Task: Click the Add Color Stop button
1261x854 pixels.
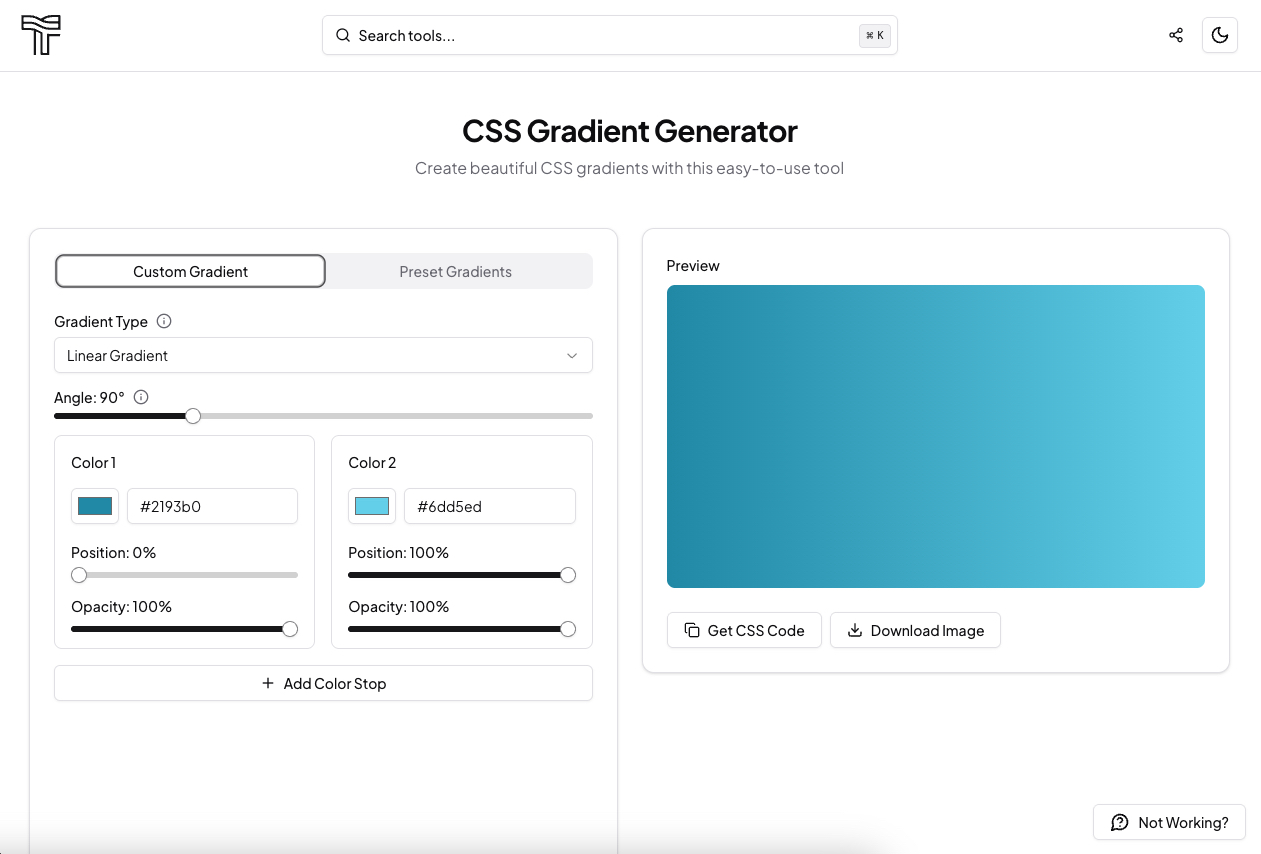Action: click(x=323, y=683)
